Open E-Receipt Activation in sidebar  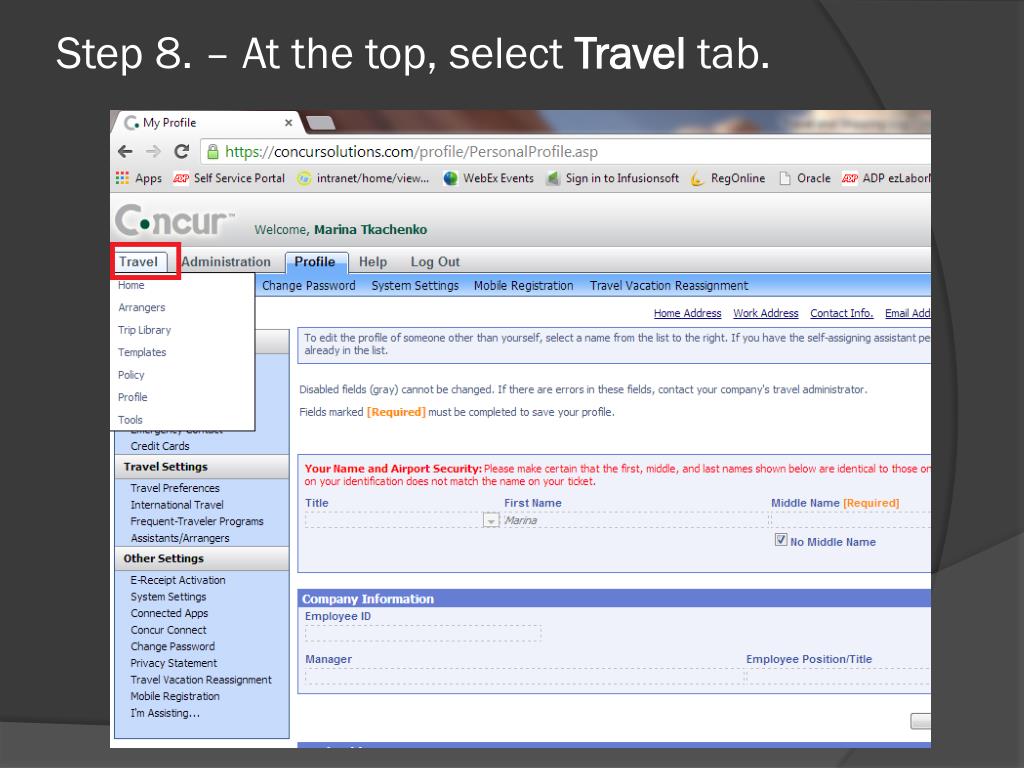click(178, 580)
